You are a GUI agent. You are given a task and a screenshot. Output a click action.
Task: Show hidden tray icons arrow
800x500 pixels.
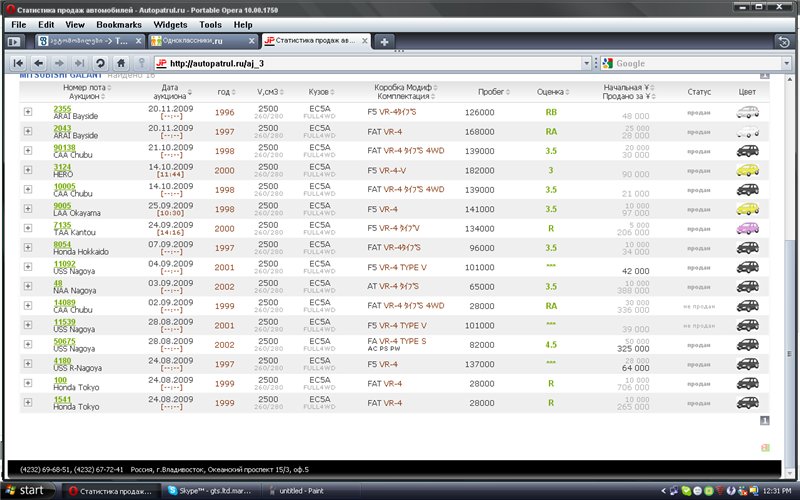[x=663, y=491]
